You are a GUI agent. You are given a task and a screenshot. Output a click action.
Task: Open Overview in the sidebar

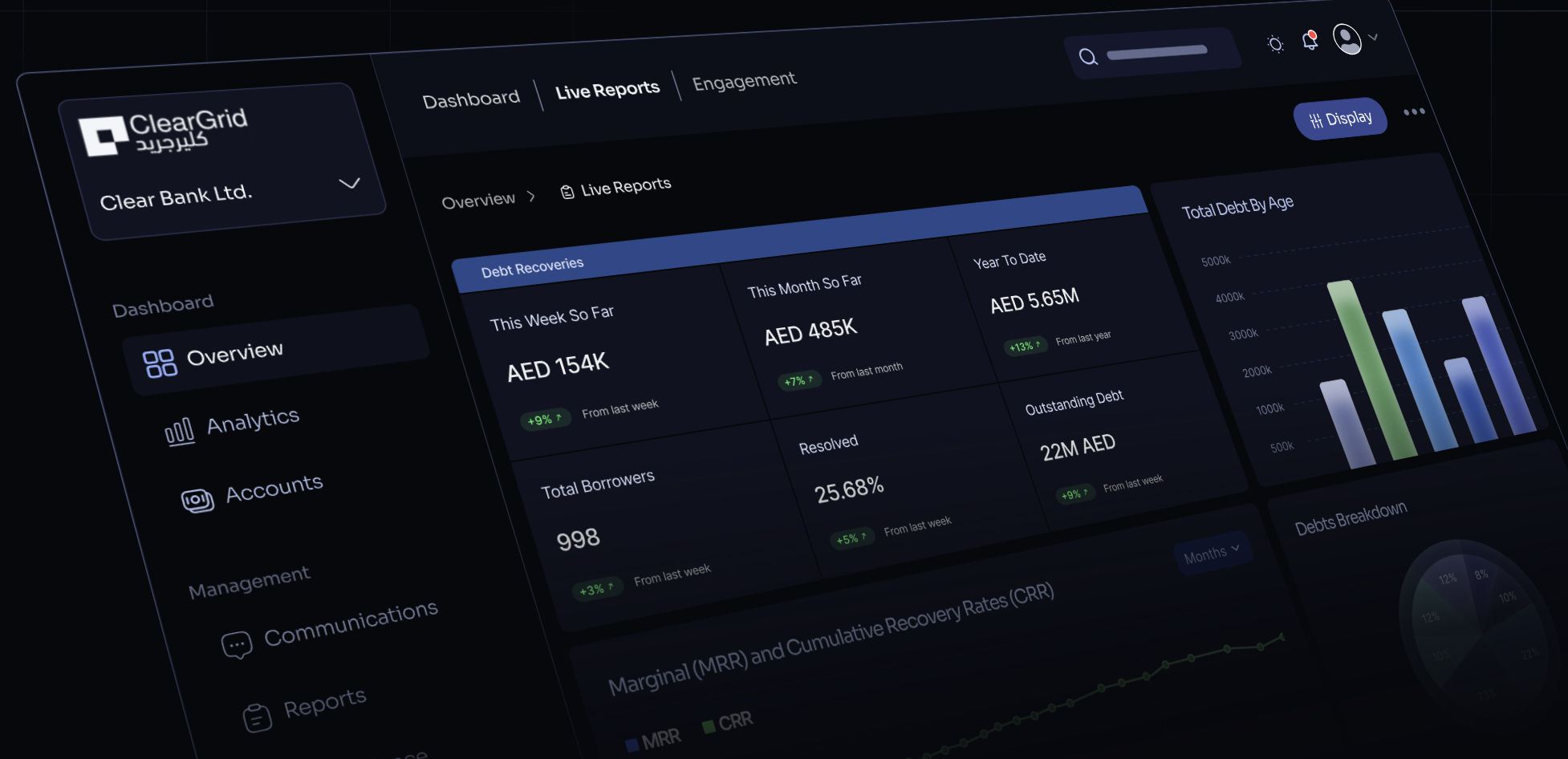click(276, 350)
